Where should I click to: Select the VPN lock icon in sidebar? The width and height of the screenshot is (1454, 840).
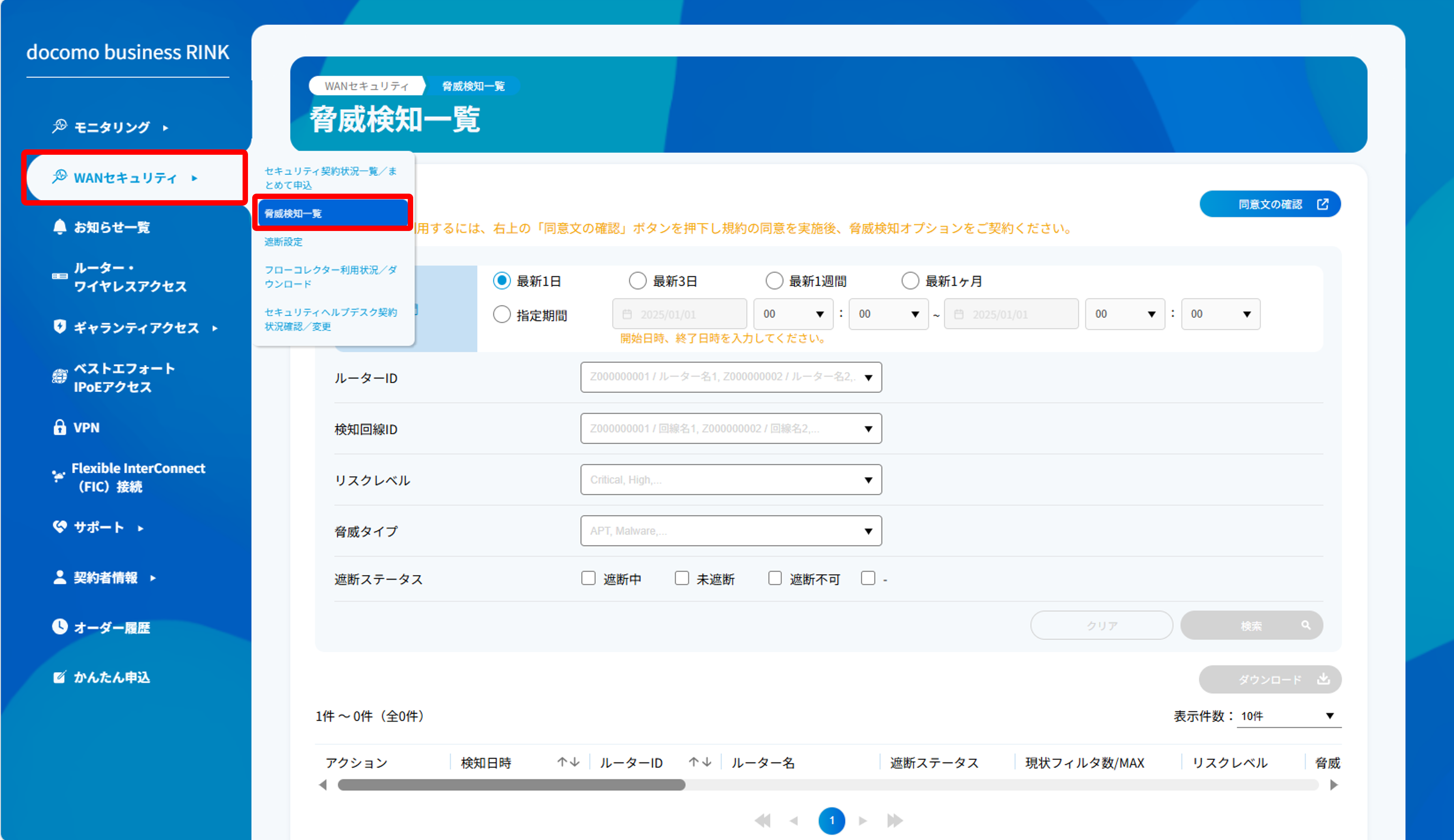coord(60,427)
